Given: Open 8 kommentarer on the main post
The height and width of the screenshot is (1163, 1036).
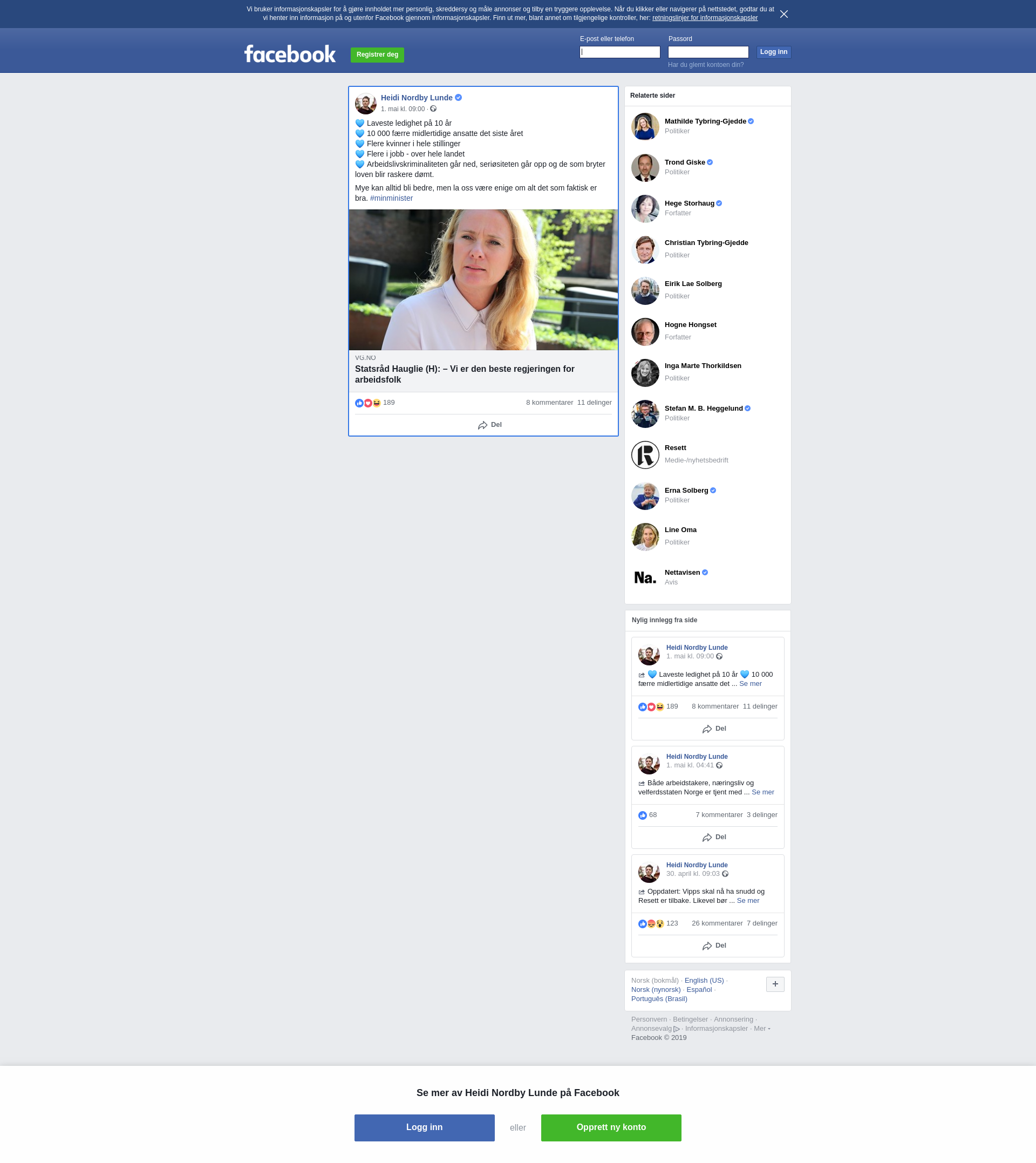Looking at the screenshot, I should click(549, 403).
